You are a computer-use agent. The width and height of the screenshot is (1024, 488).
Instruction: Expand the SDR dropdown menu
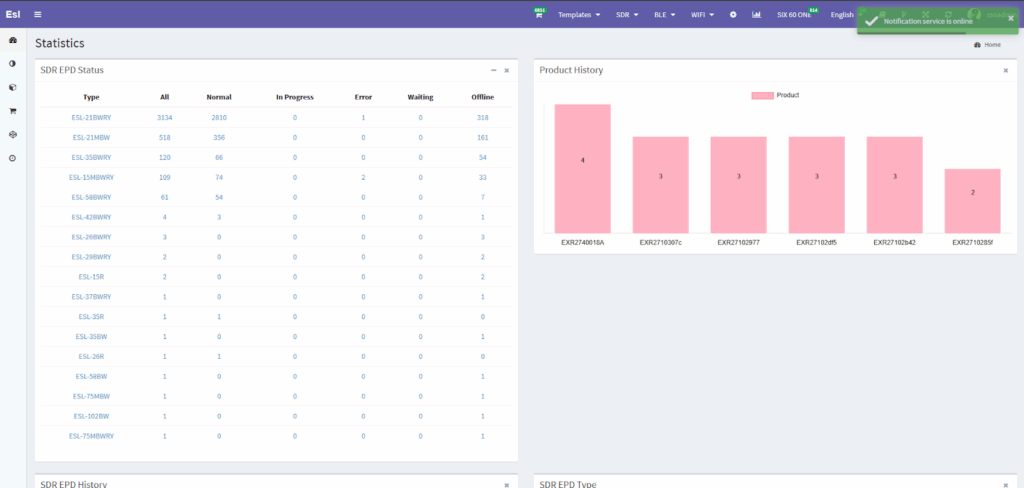(627, 15)
